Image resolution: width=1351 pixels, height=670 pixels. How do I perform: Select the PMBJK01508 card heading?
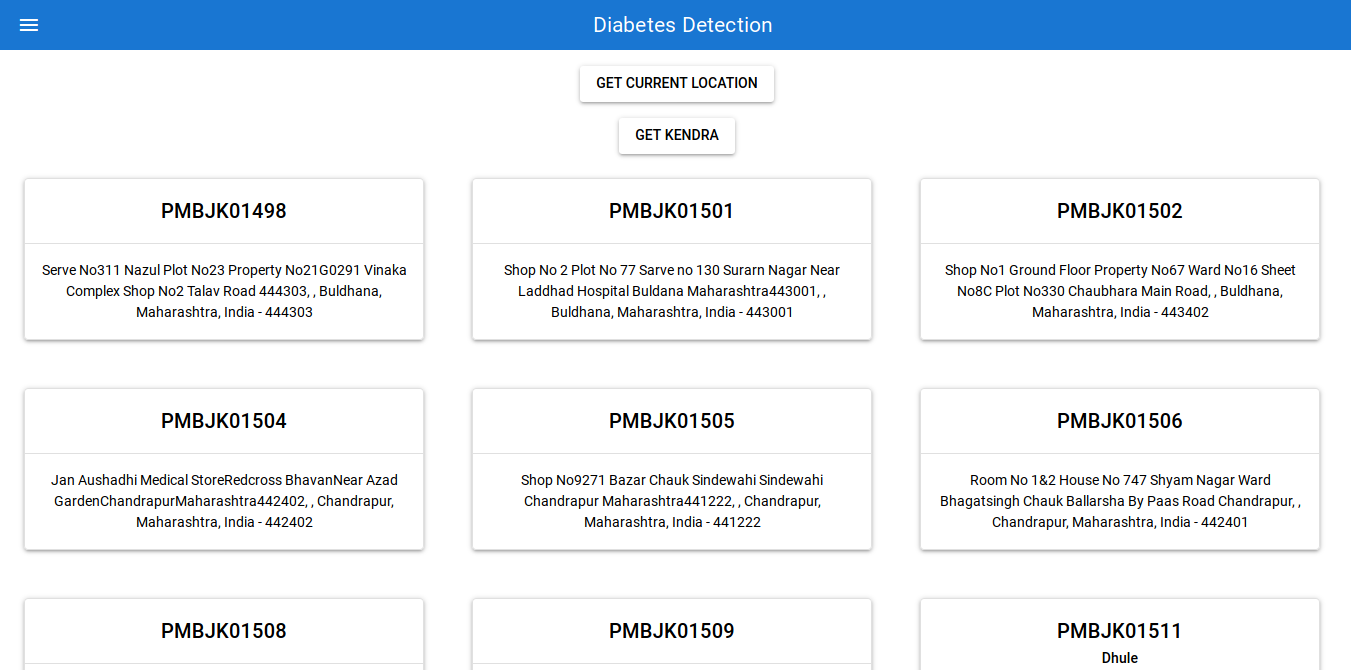pyautogui.click(x=224, y=631)
